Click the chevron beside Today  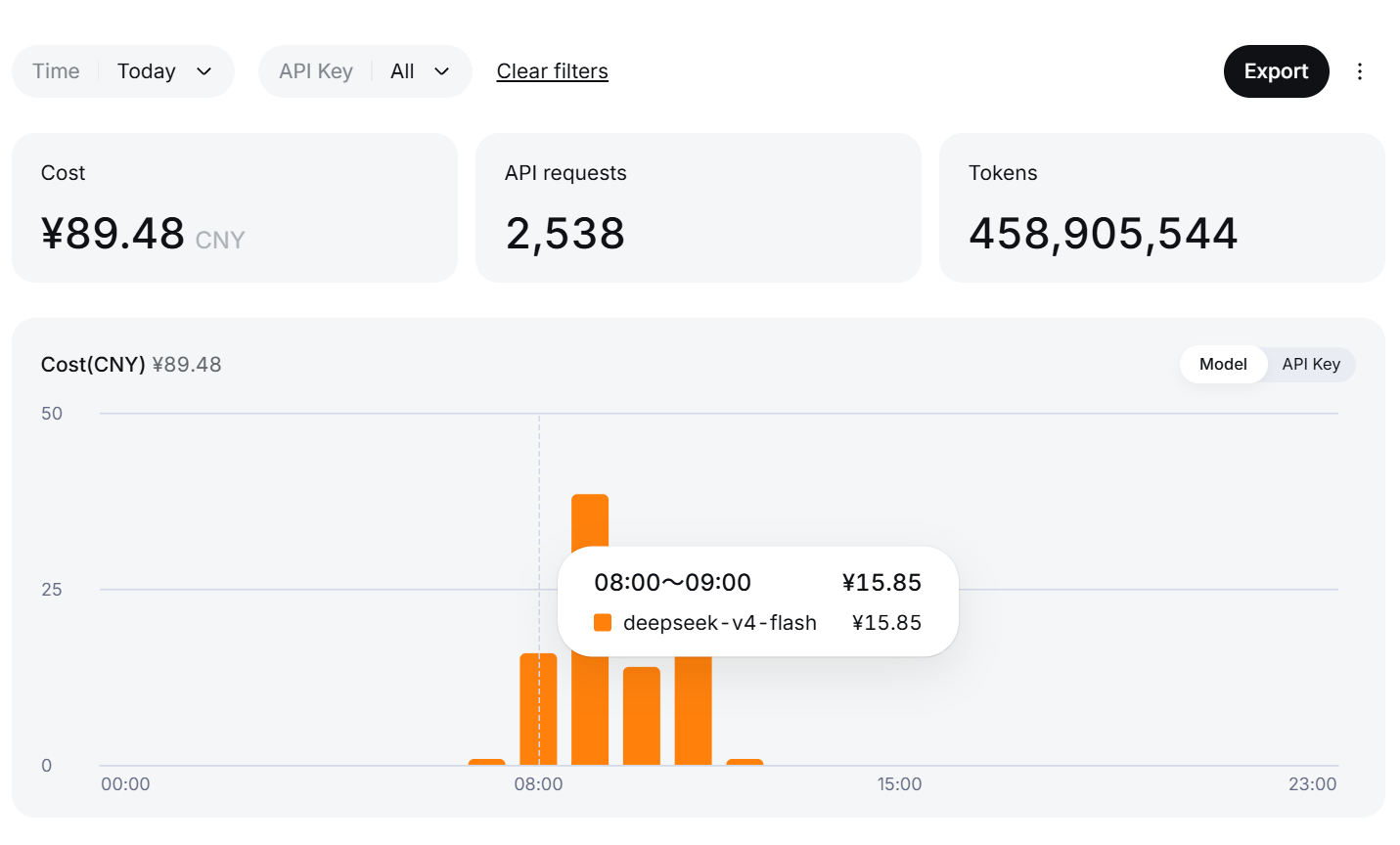[x=203, y=71]
